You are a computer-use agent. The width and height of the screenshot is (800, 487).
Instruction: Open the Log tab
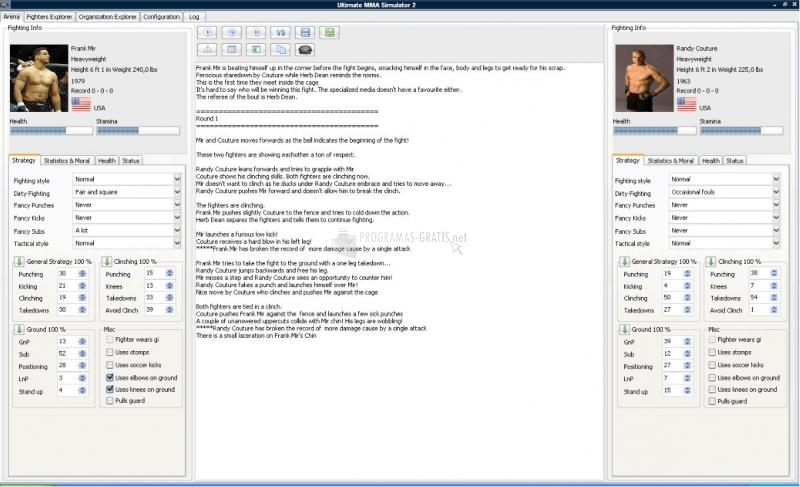coord(194,17)
